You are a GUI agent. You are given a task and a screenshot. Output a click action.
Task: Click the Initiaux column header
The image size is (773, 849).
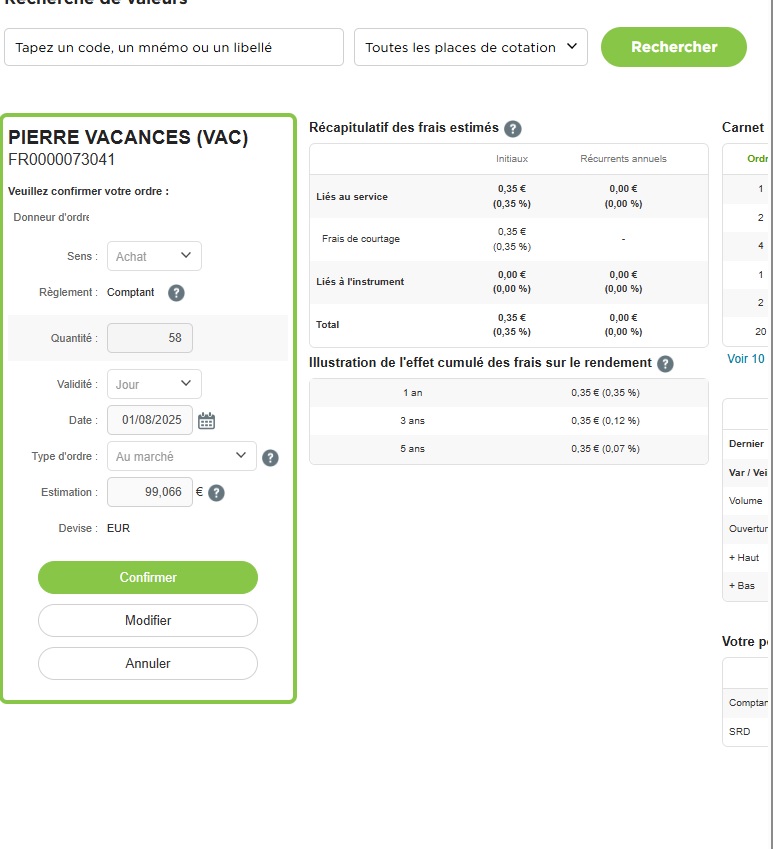coord(512,159)
